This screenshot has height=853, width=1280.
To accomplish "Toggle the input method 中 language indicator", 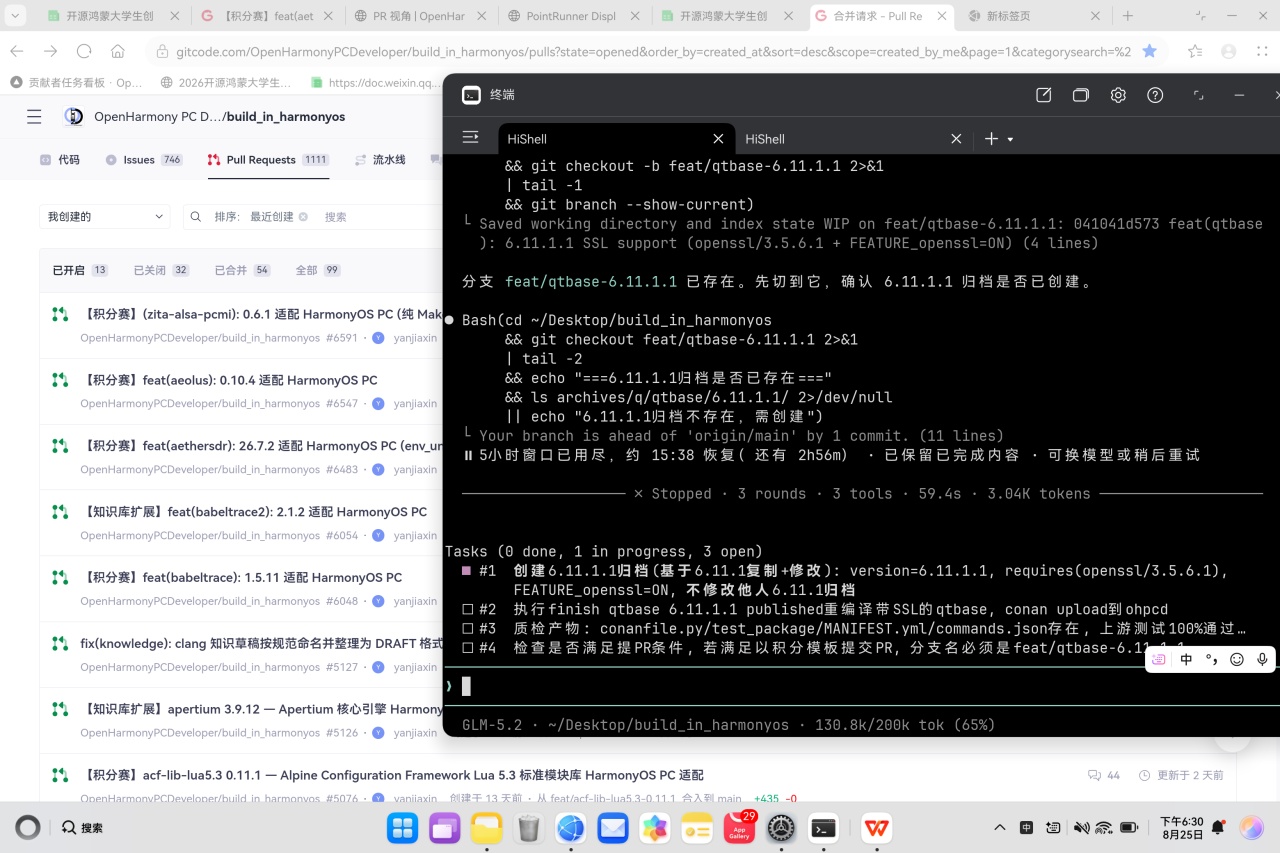I will tap(1186, 659).
